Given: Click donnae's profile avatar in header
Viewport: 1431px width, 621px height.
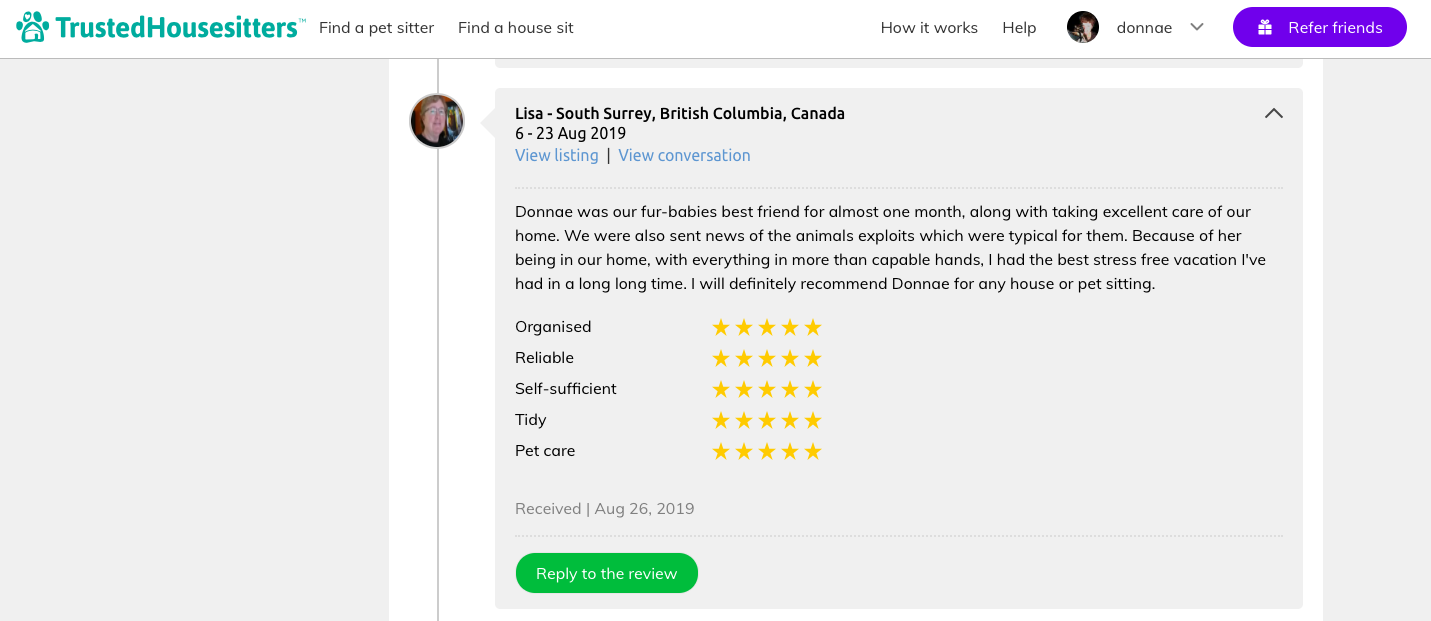Looking at the screenshot, I should coord(1083,28).
